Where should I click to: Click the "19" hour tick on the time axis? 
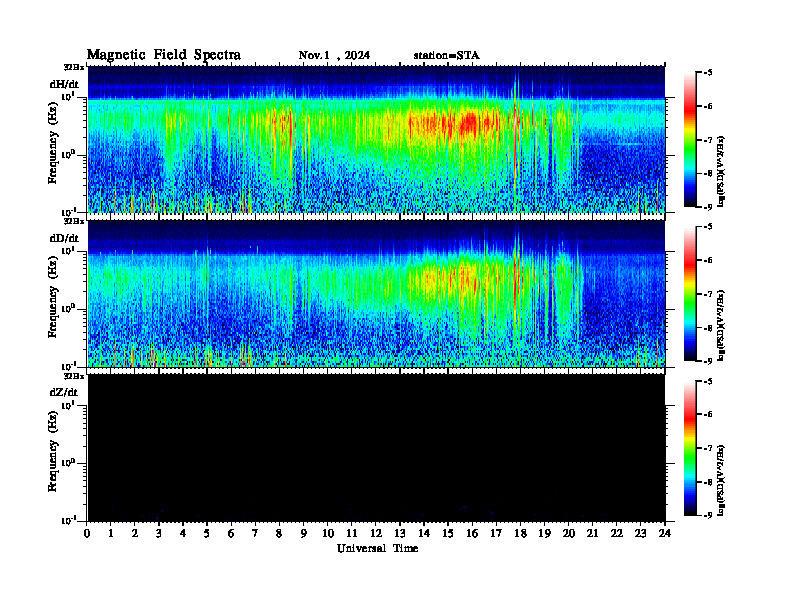[x=544, y=533]
